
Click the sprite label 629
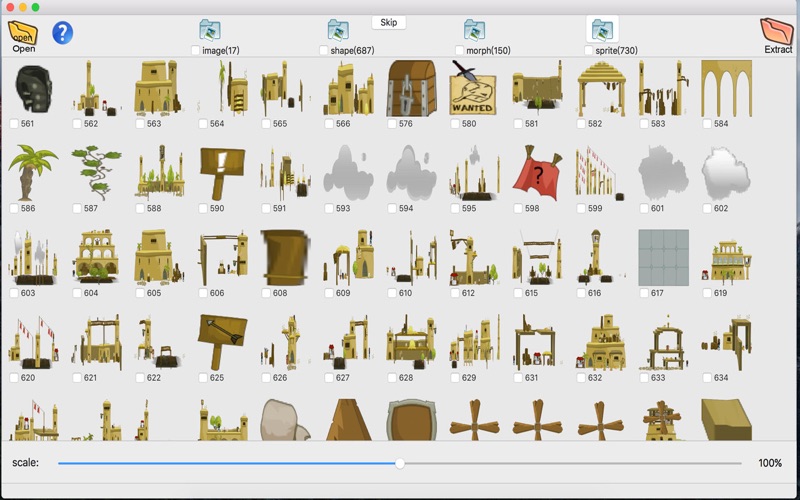(x=468, y=378)
